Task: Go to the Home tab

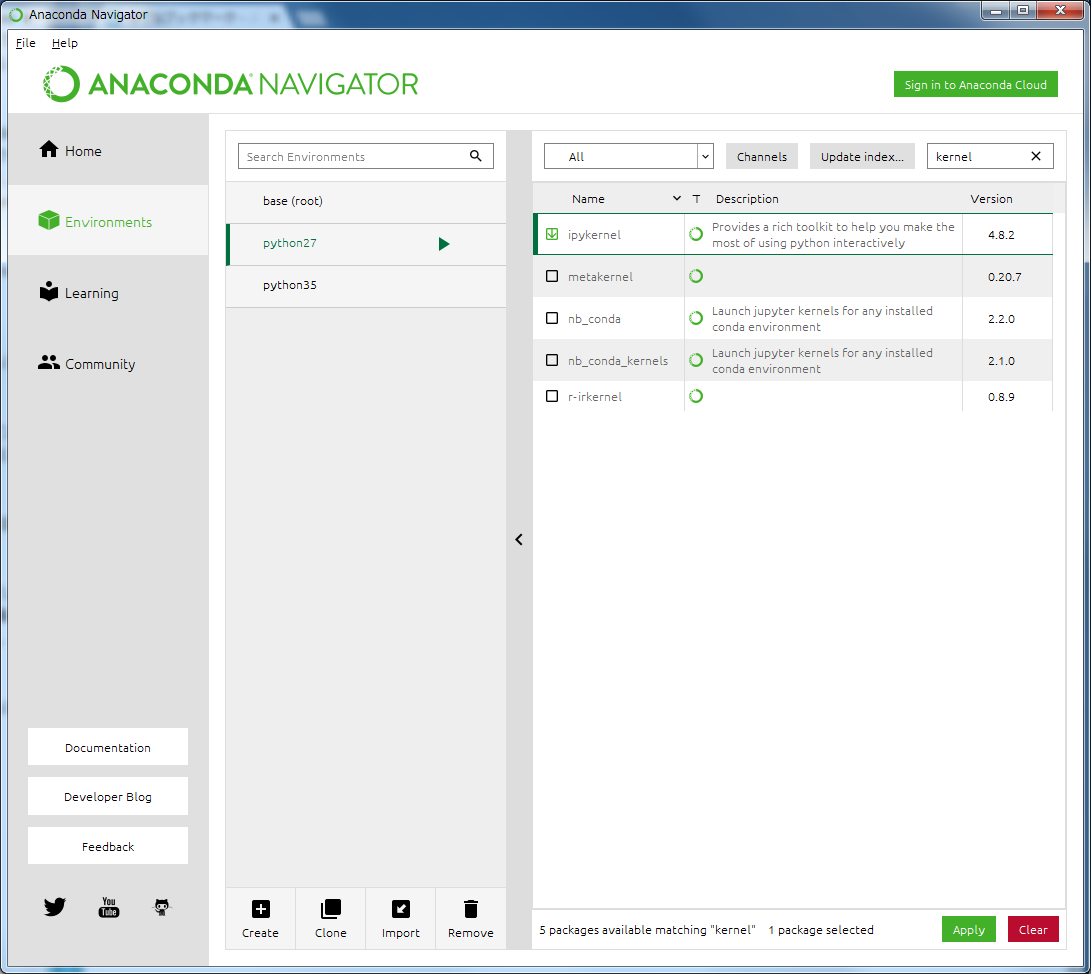Action: (108, 150)
